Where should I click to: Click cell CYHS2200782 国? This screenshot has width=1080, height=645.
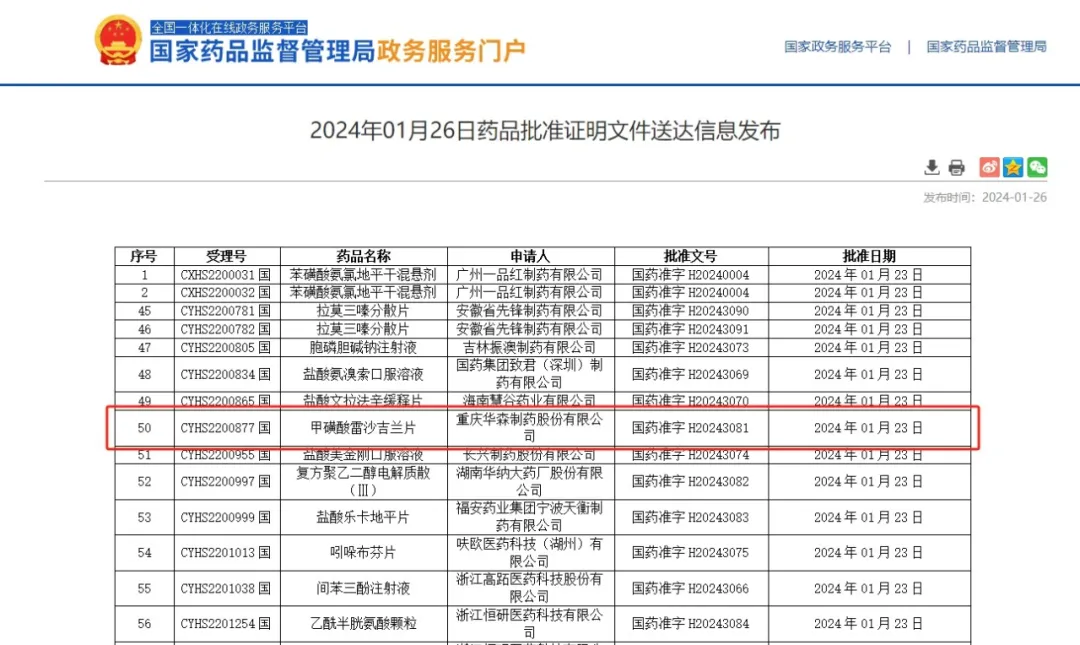(x=226, y=329)
